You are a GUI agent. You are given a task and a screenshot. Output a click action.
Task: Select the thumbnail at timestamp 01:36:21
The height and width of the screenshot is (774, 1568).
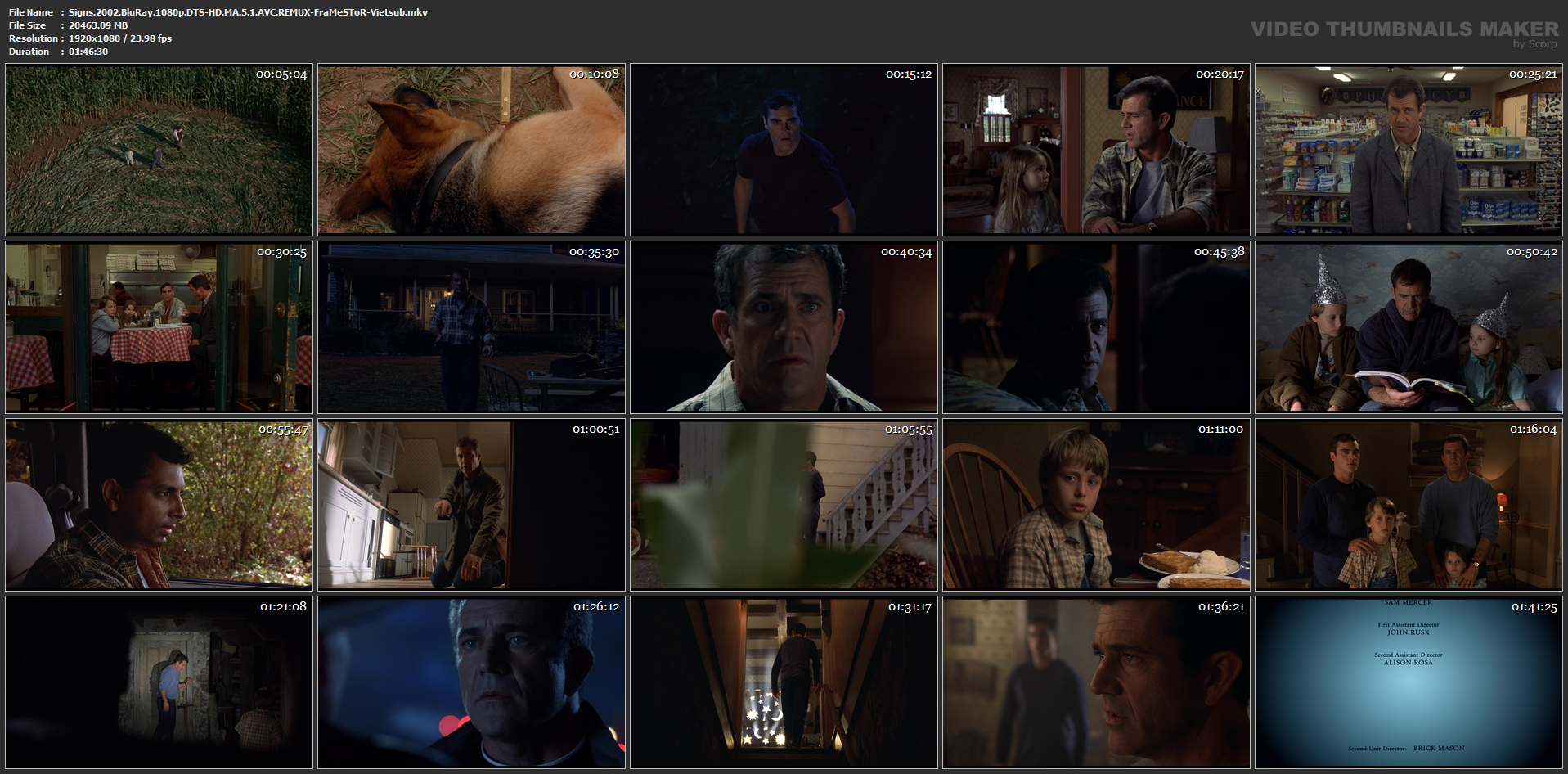pos(1096,682)
